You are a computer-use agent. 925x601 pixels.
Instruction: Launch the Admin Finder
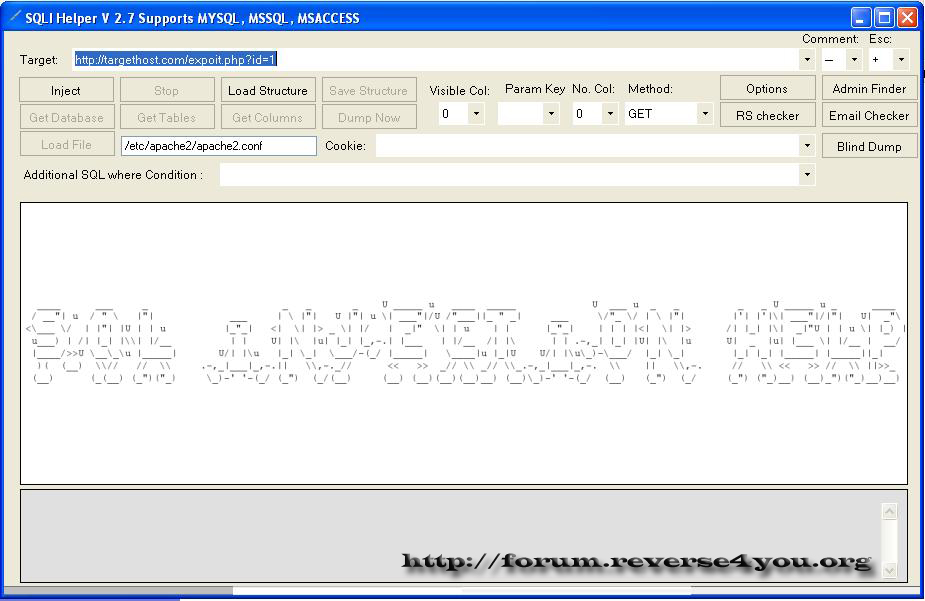[869, 88]
